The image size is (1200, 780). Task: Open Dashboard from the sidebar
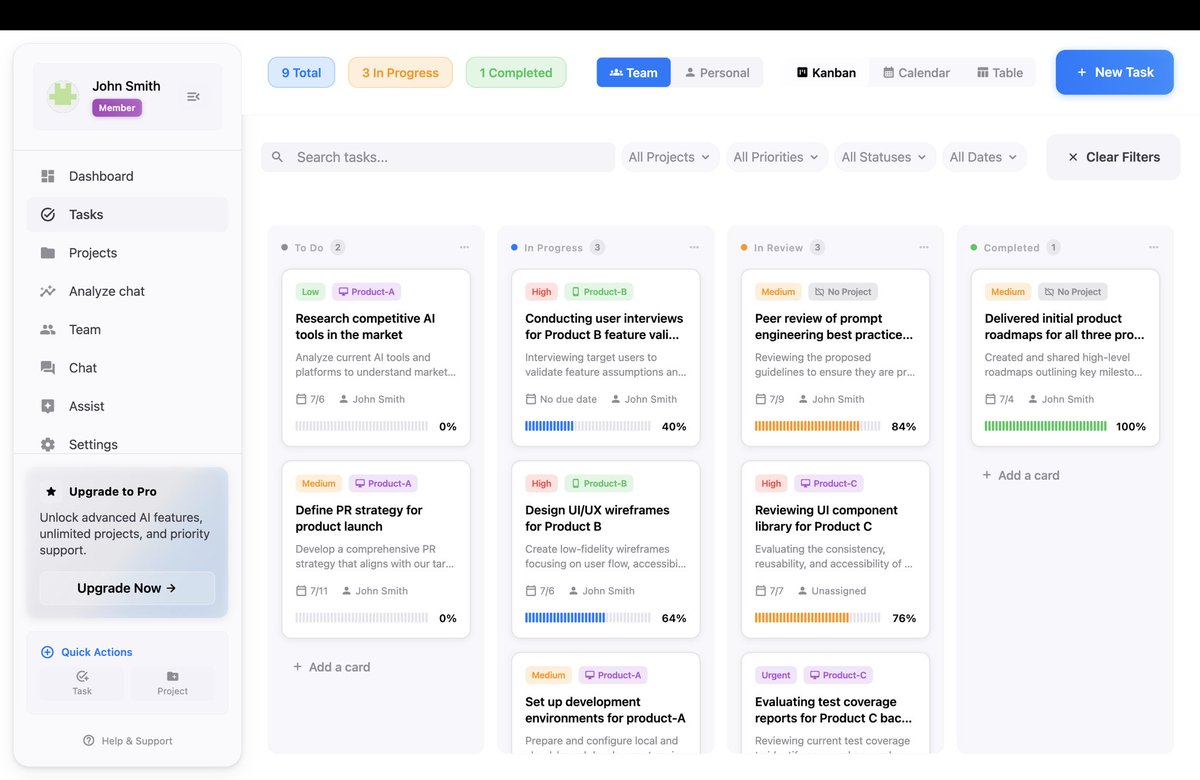pyautogui.click(x=127, y=176)
